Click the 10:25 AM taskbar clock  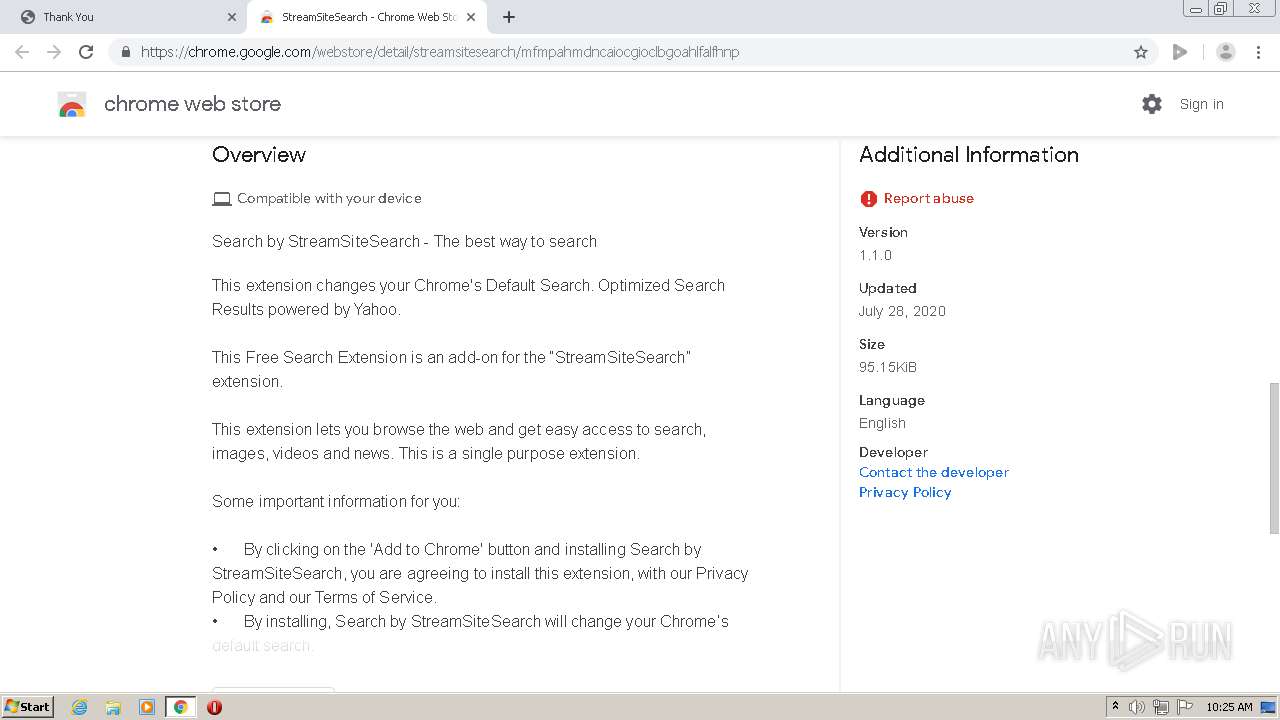[x=1229, y=707]
